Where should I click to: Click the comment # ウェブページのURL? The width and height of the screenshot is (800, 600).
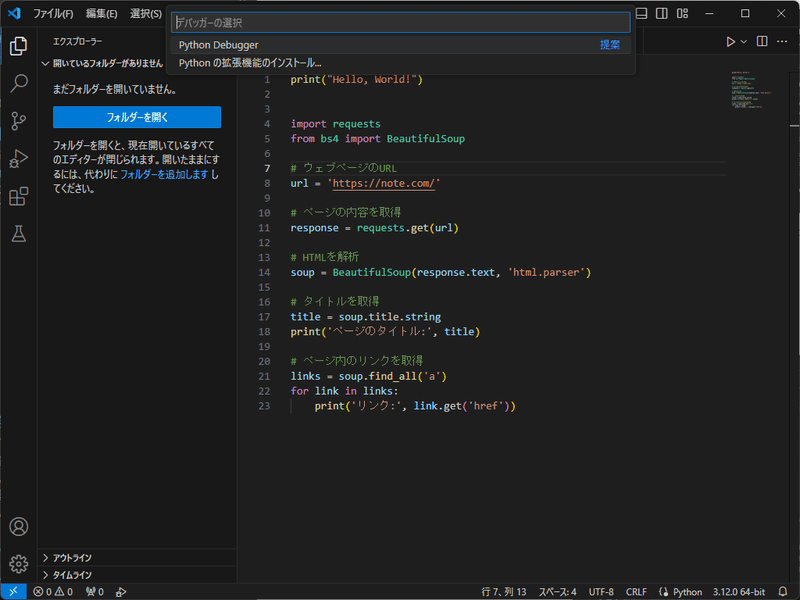[343, 168]
